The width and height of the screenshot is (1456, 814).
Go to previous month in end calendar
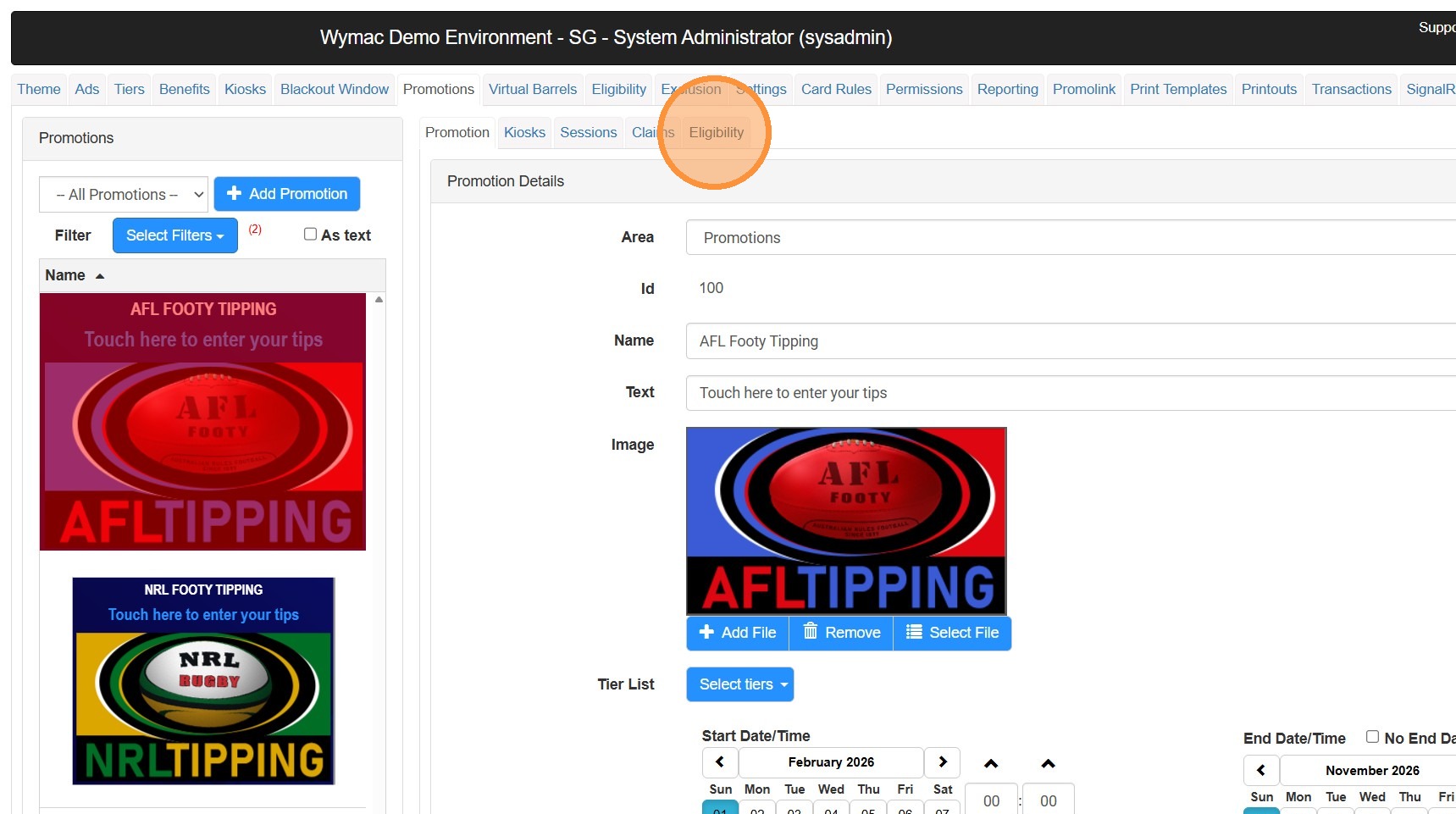[x=1261, y=770]
